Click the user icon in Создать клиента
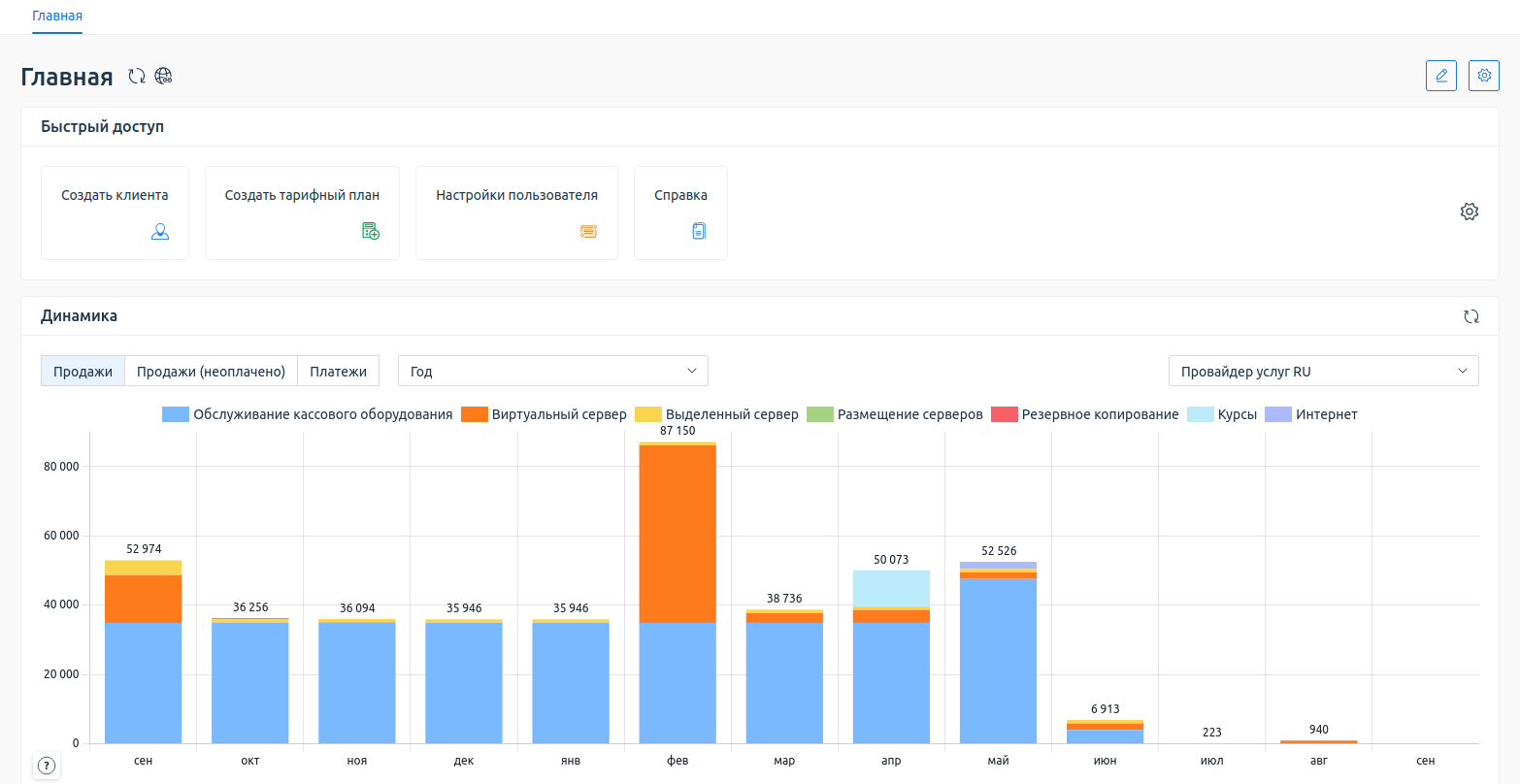The image size is (1520, 784). 160,231
